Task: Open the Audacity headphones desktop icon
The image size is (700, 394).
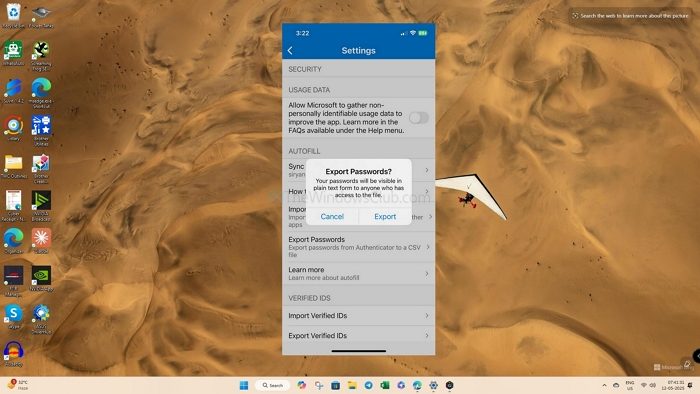Action: coord(13,354)
